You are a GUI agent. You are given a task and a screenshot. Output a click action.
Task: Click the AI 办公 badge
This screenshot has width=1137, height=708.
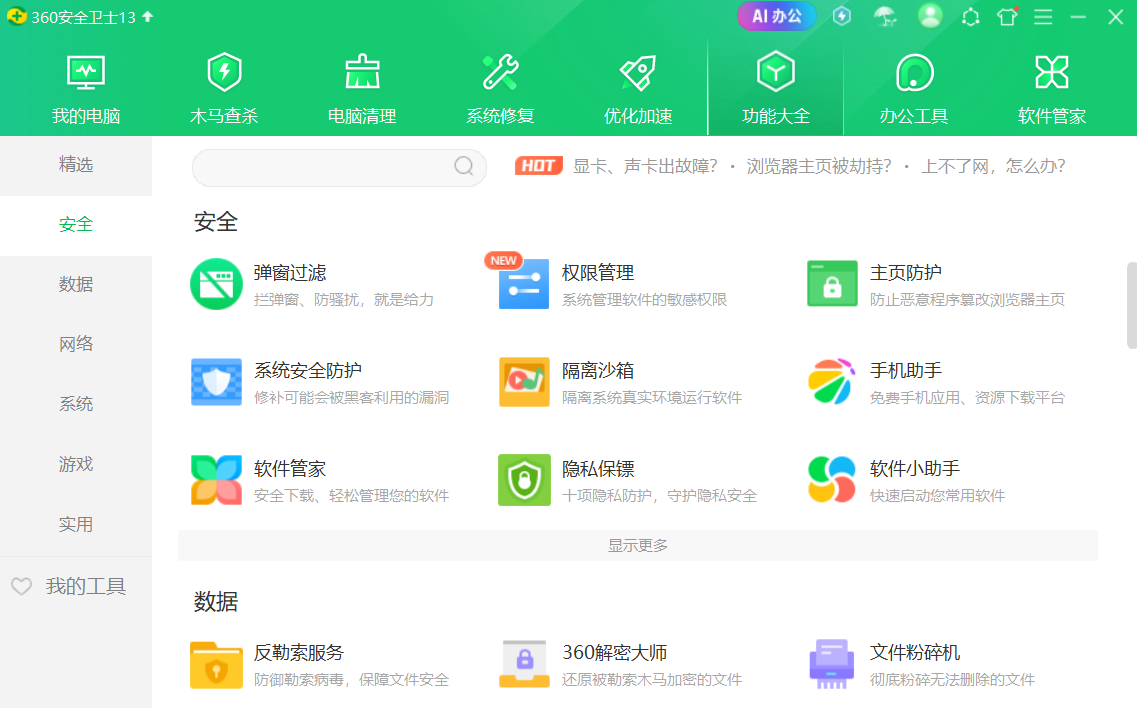tap(777, 16)
